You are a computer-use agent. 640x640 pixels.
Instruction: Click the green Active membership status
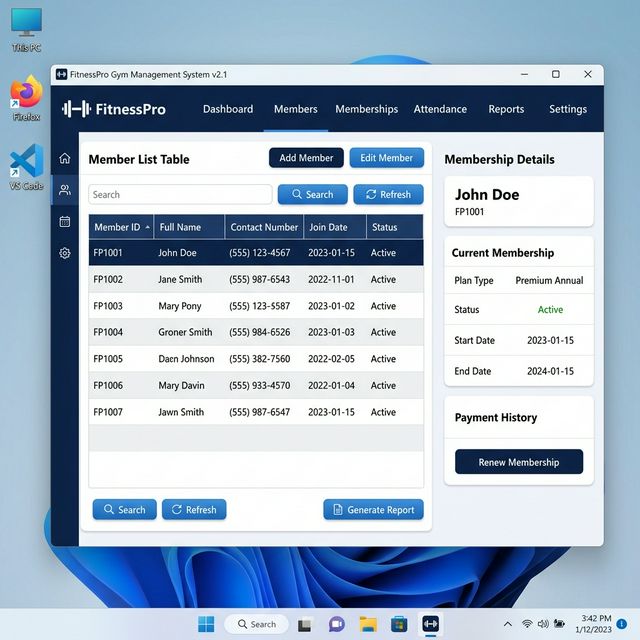point(550,309)
